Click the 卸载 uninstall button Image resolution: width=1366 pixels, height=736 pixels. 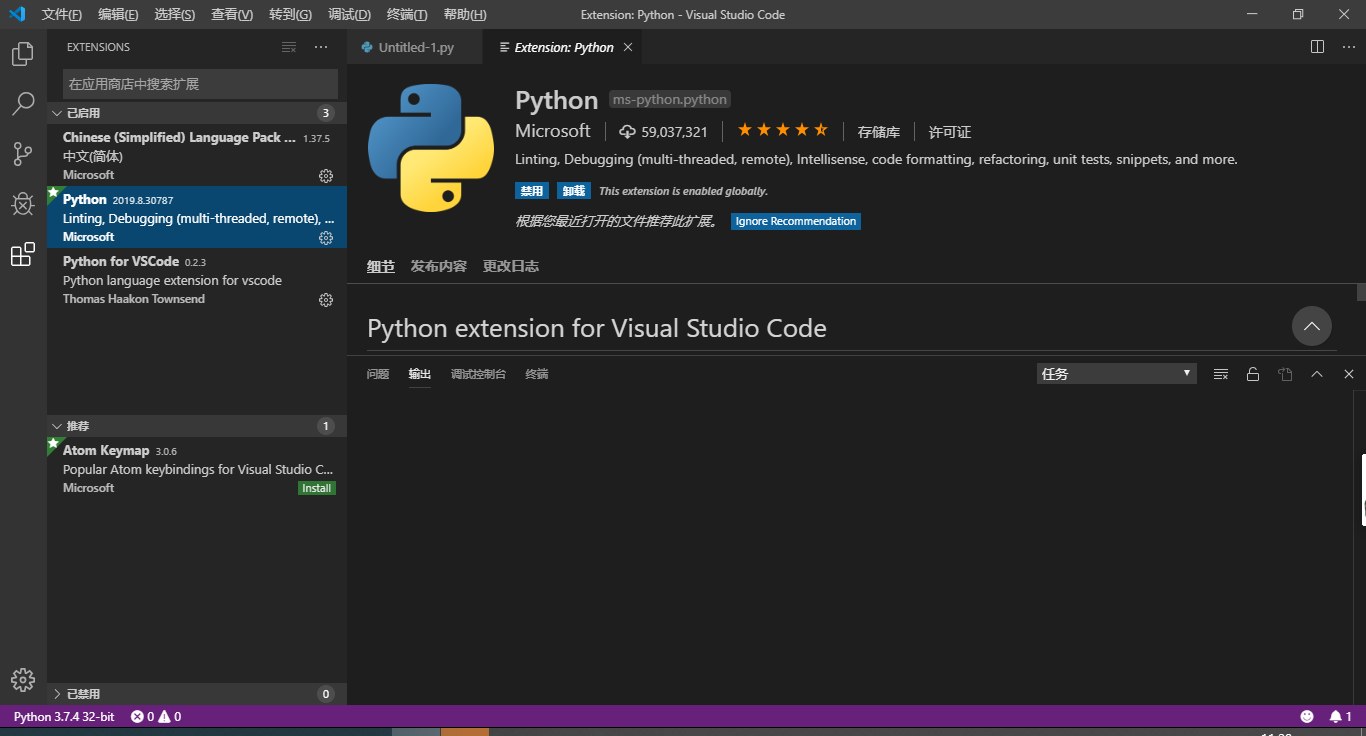(x=574, y=191)
